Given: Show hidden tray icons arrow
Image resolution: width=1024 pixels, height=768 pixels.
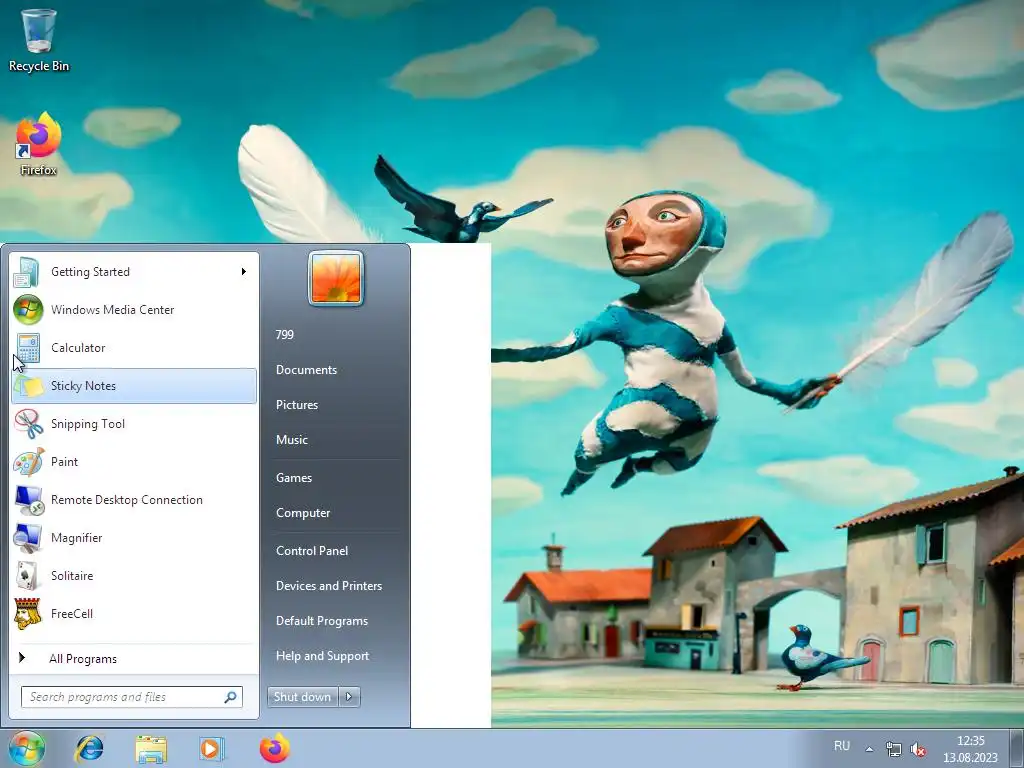Looking at the screenshot, I should point(869,749).
